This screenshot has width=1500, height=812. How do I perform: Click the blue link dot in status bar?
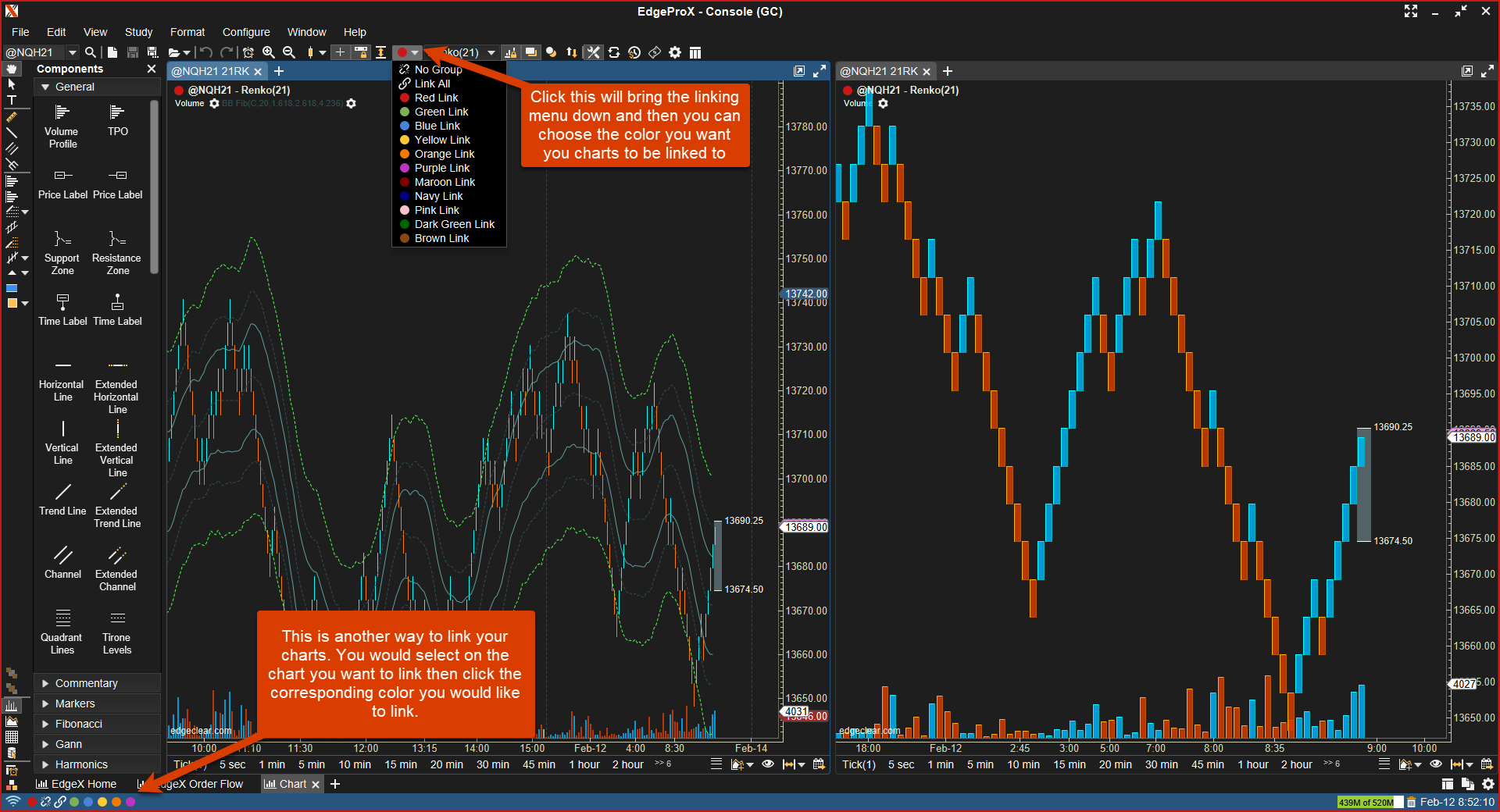point(88,802)
